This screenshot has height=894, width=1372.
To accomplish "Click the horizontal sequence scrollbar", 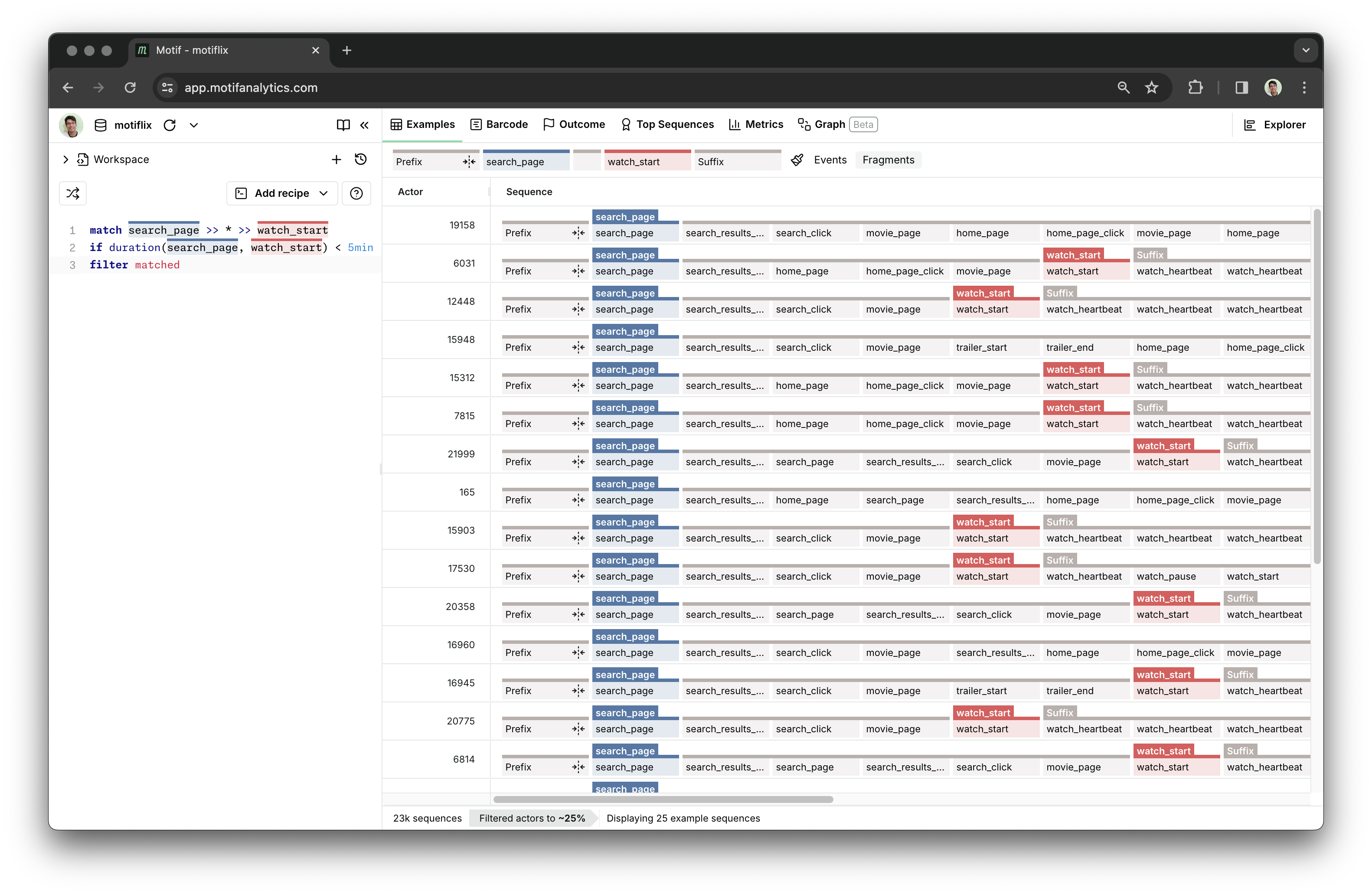I will coord(663,799).
